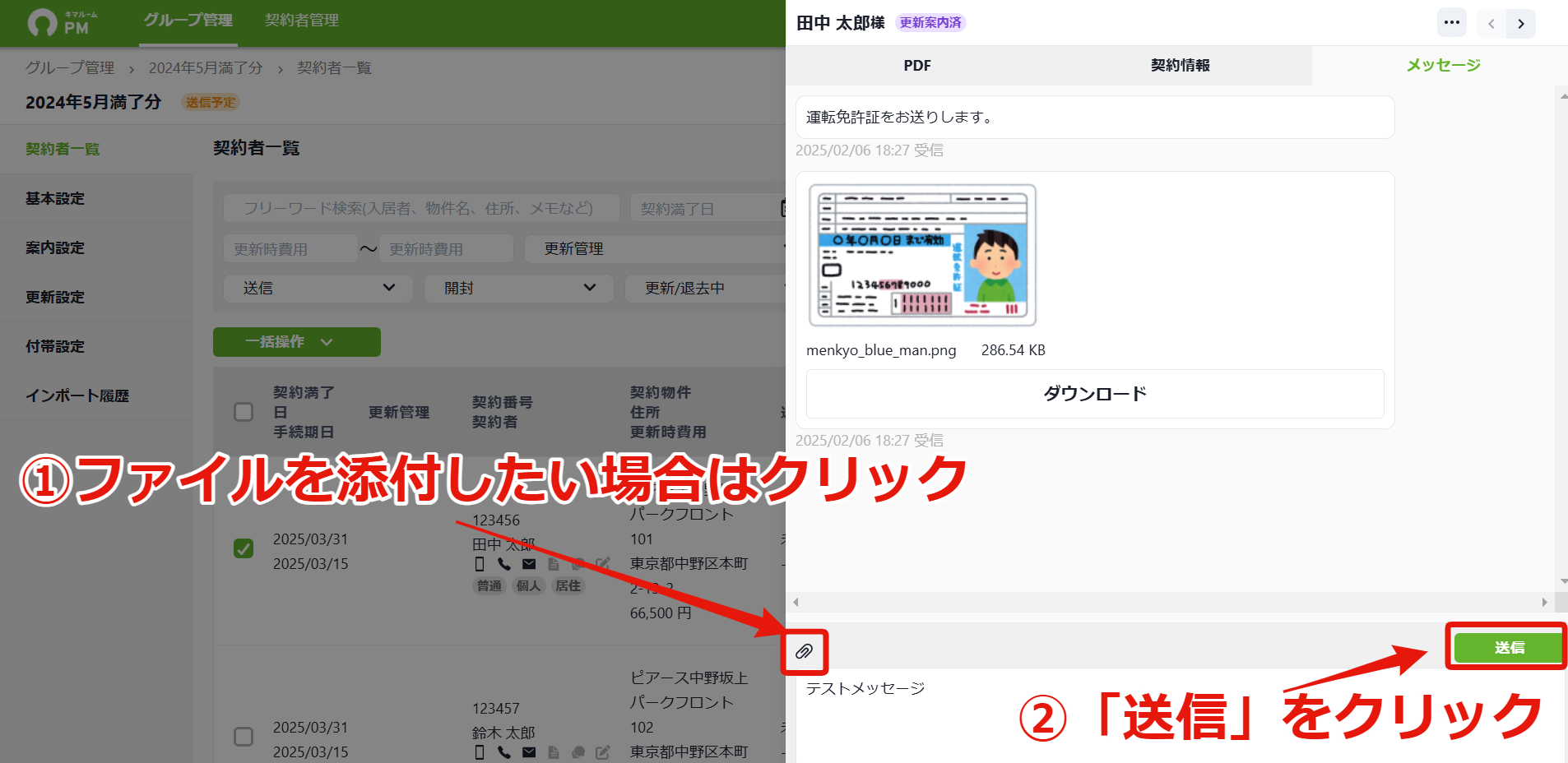Click the 更新管理 column header
Screen dimensions: 1568x763
coord(399,413)
